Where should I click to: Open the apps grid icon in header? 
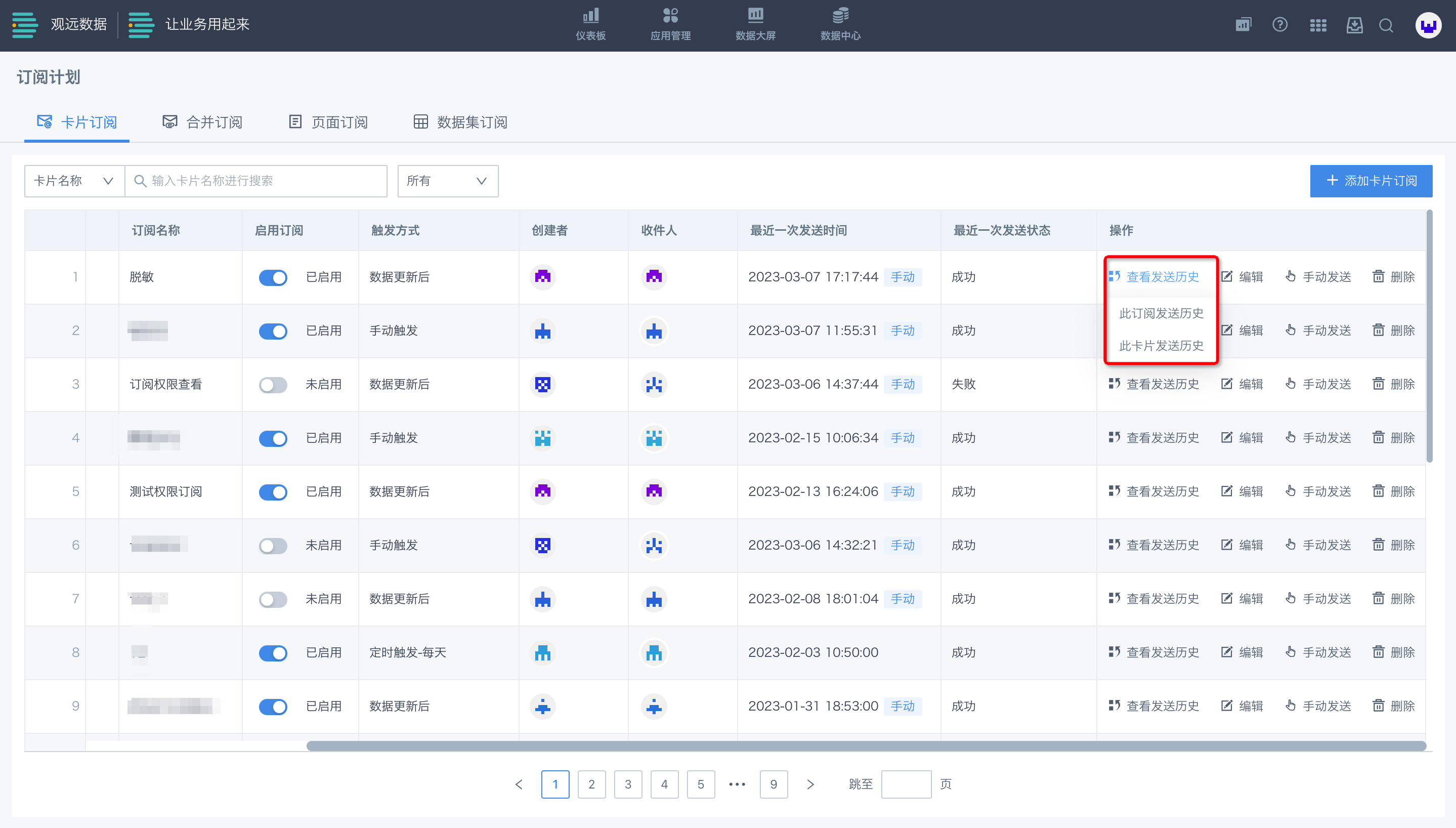point(1318,25)
